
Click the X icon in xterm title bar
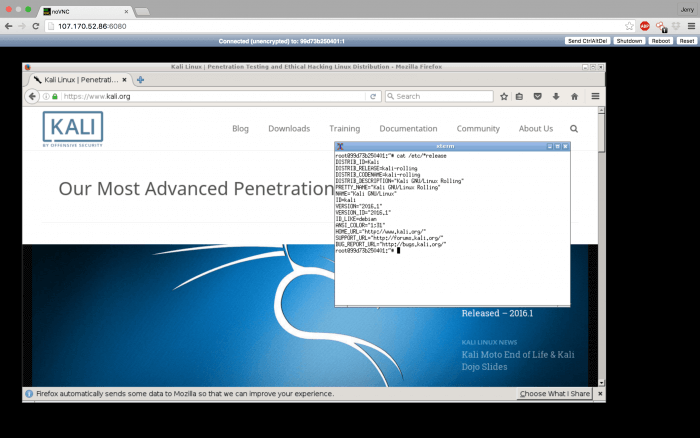pos(340,146)
